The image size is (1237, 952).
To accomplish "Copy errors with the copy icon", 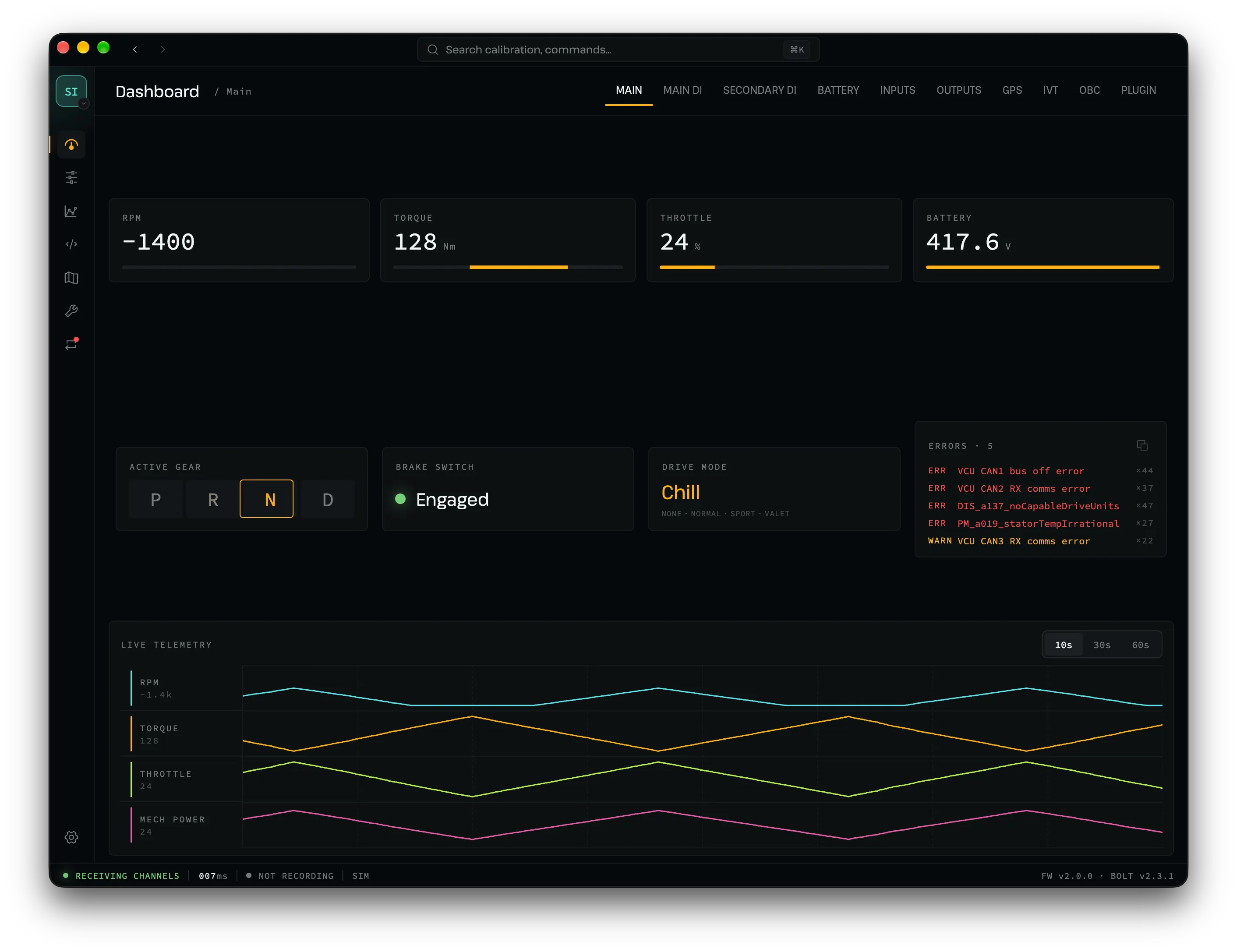I will point(1142,446).
